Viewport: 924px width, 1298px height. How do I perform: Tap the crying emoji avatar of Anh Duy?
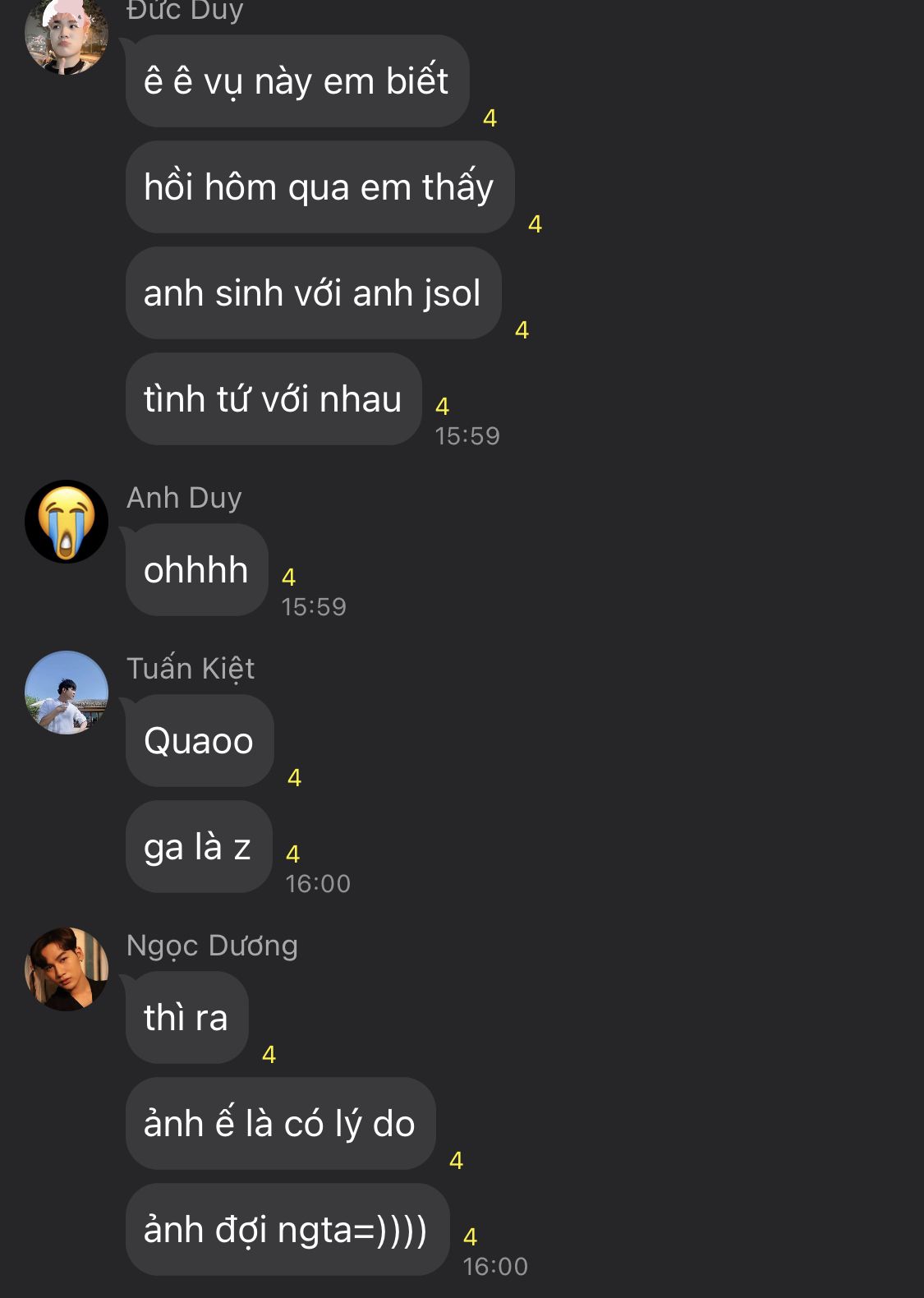[x=67, y=522]
